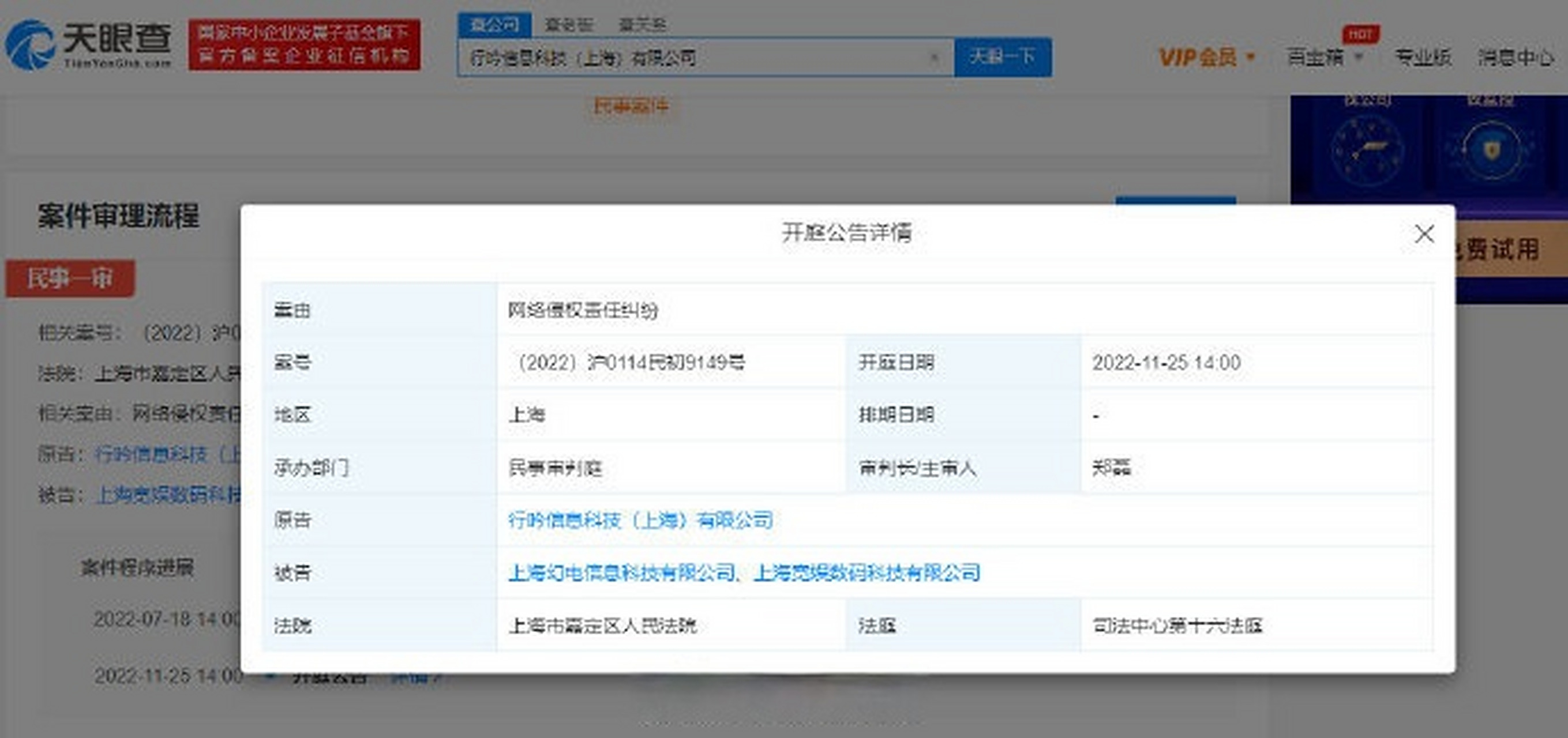Viewport: 1568px width, 738px height.
Task: Click the 民事一审 red tag
Action: [x=70, y=278]
